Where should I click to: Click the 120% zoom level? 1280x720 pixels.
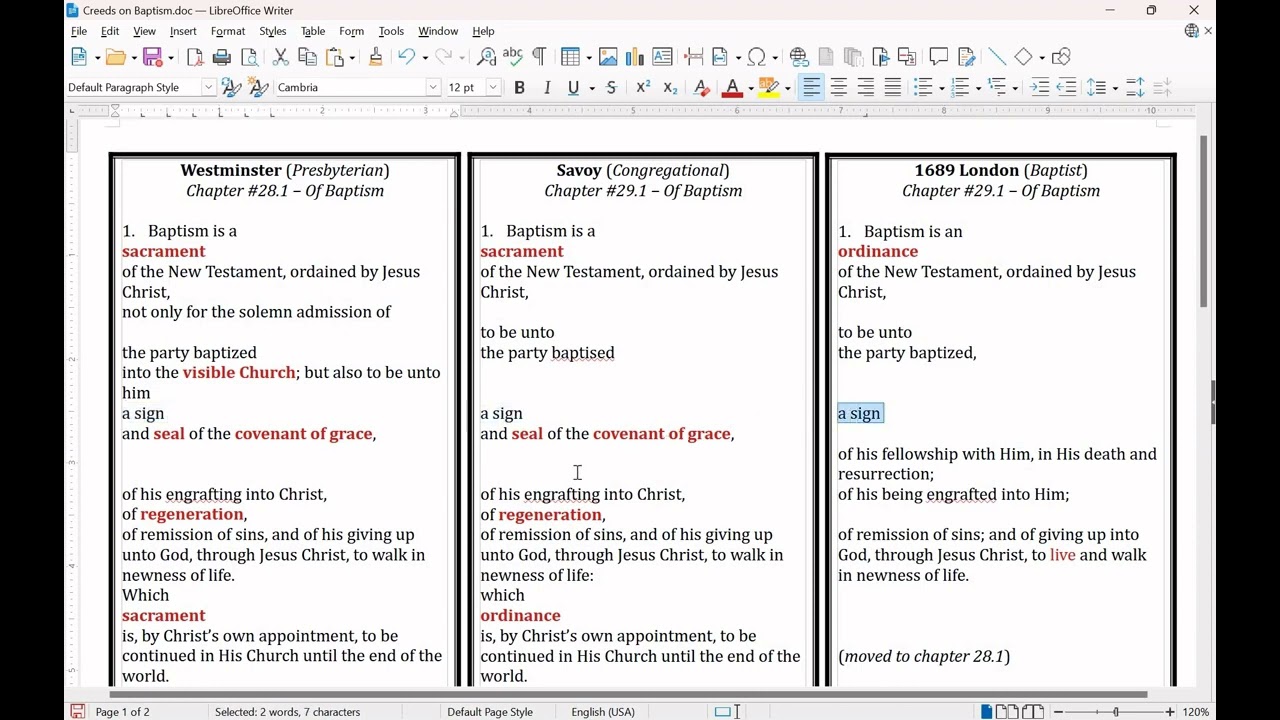pyautogui.click(x=1196, y=712)
